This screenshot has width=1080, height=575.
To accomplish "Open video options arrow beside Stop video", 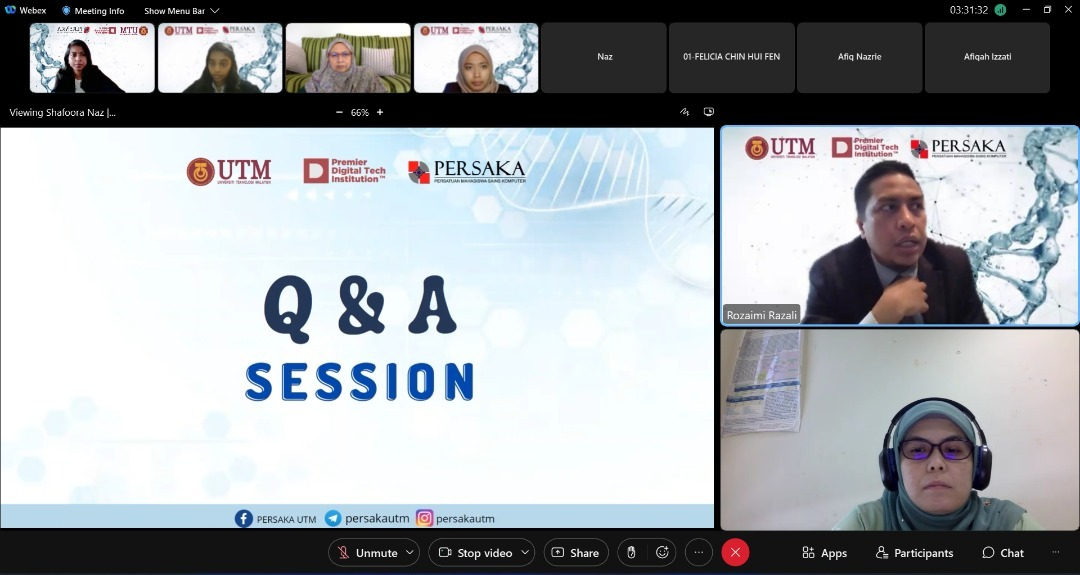I will click(526, 552).
